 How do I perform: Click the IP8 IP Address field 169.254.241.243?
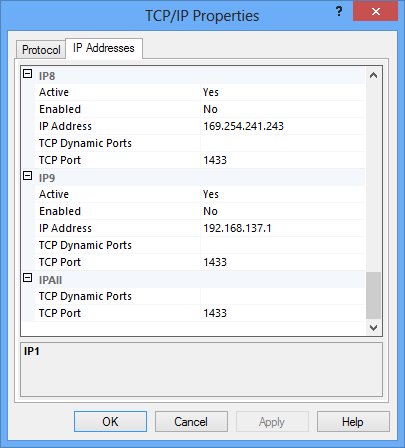[283, 126]
